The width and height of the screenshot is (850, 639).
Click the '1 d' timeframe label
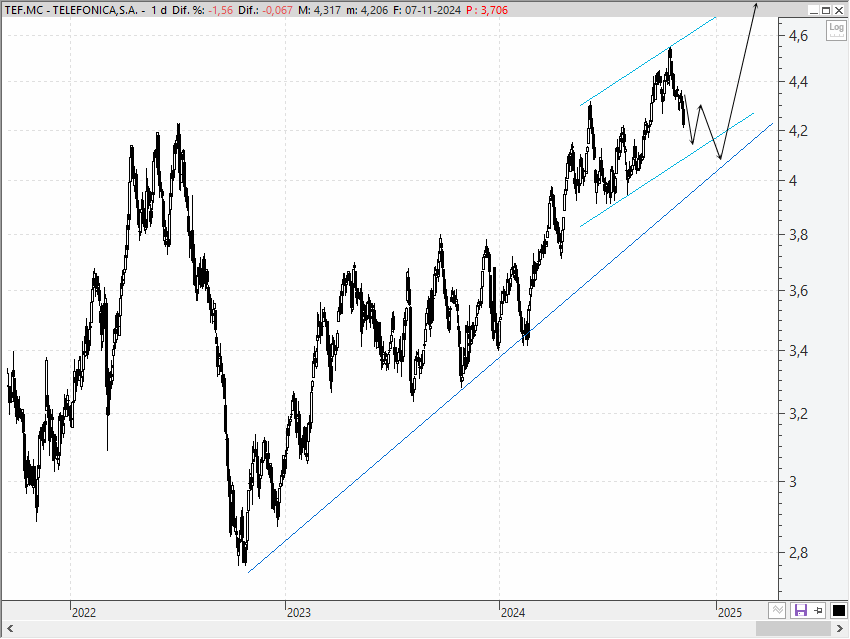(x=159, y=10)
